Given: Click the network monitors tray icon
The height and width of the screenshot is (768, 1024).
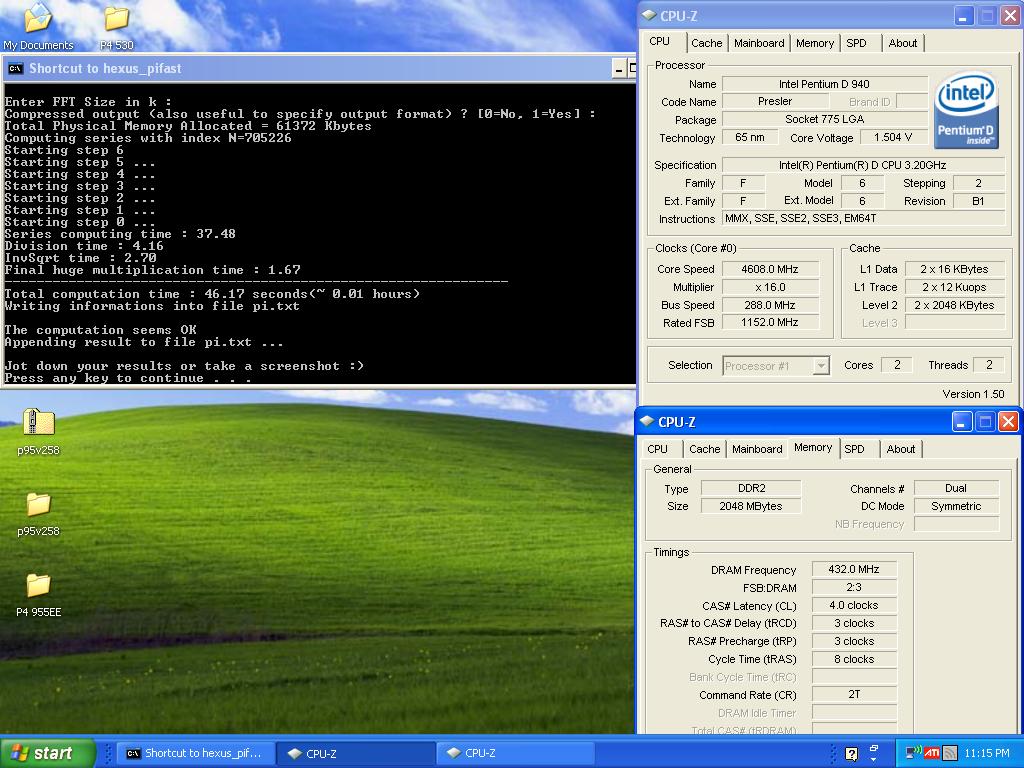Looking at the screenshot, I should [913, 753].
